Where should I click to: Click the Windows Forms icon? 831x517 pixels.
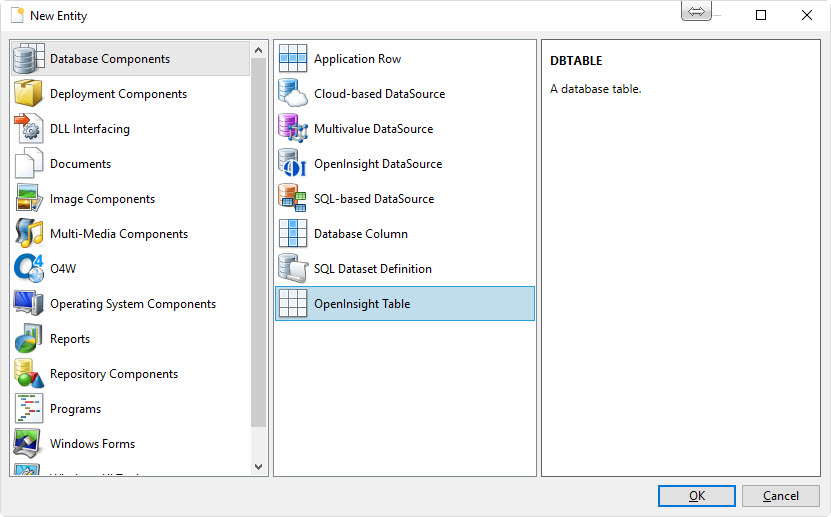click(29, 443)
